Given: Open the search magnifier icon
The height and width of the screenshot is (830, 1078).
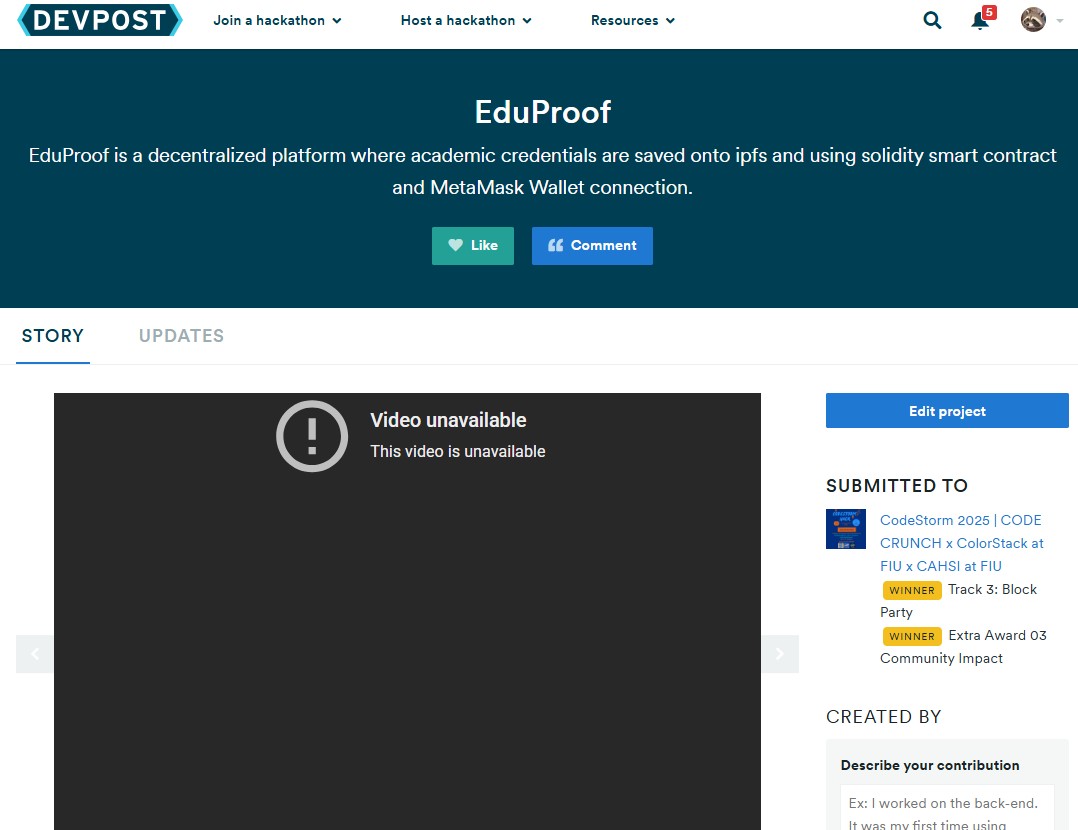Looking at the screenshot, I should click(932, 20).
